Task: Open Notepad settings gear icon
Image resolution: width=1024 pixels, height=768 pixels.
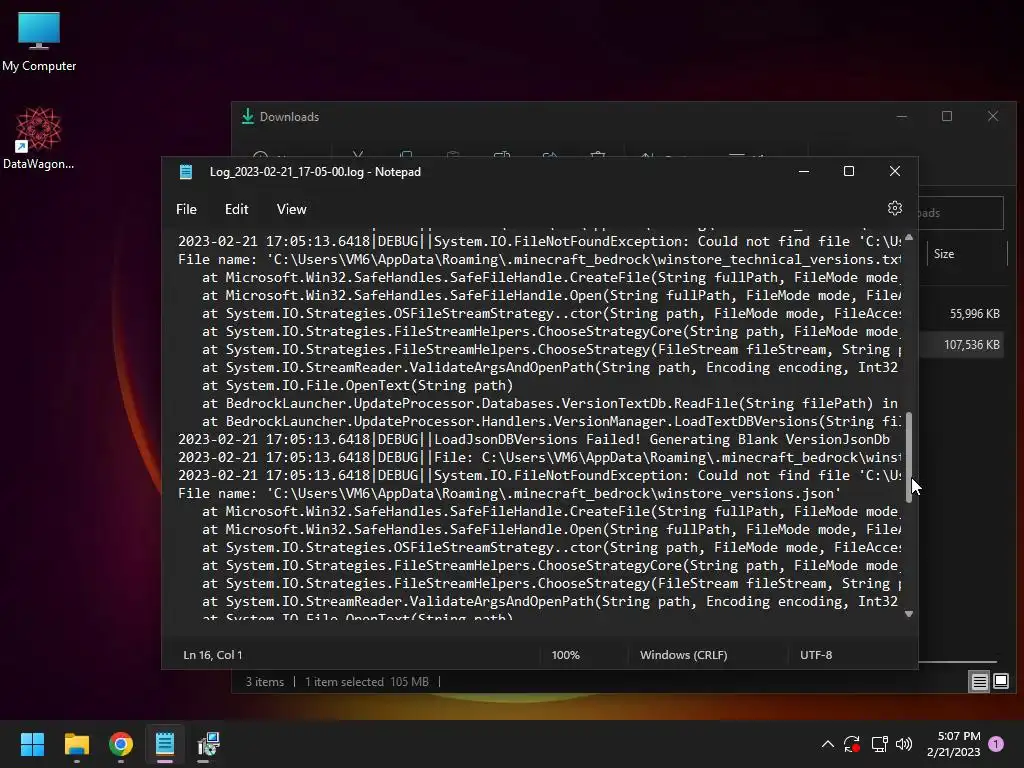Action: click(x=895, y=208)
